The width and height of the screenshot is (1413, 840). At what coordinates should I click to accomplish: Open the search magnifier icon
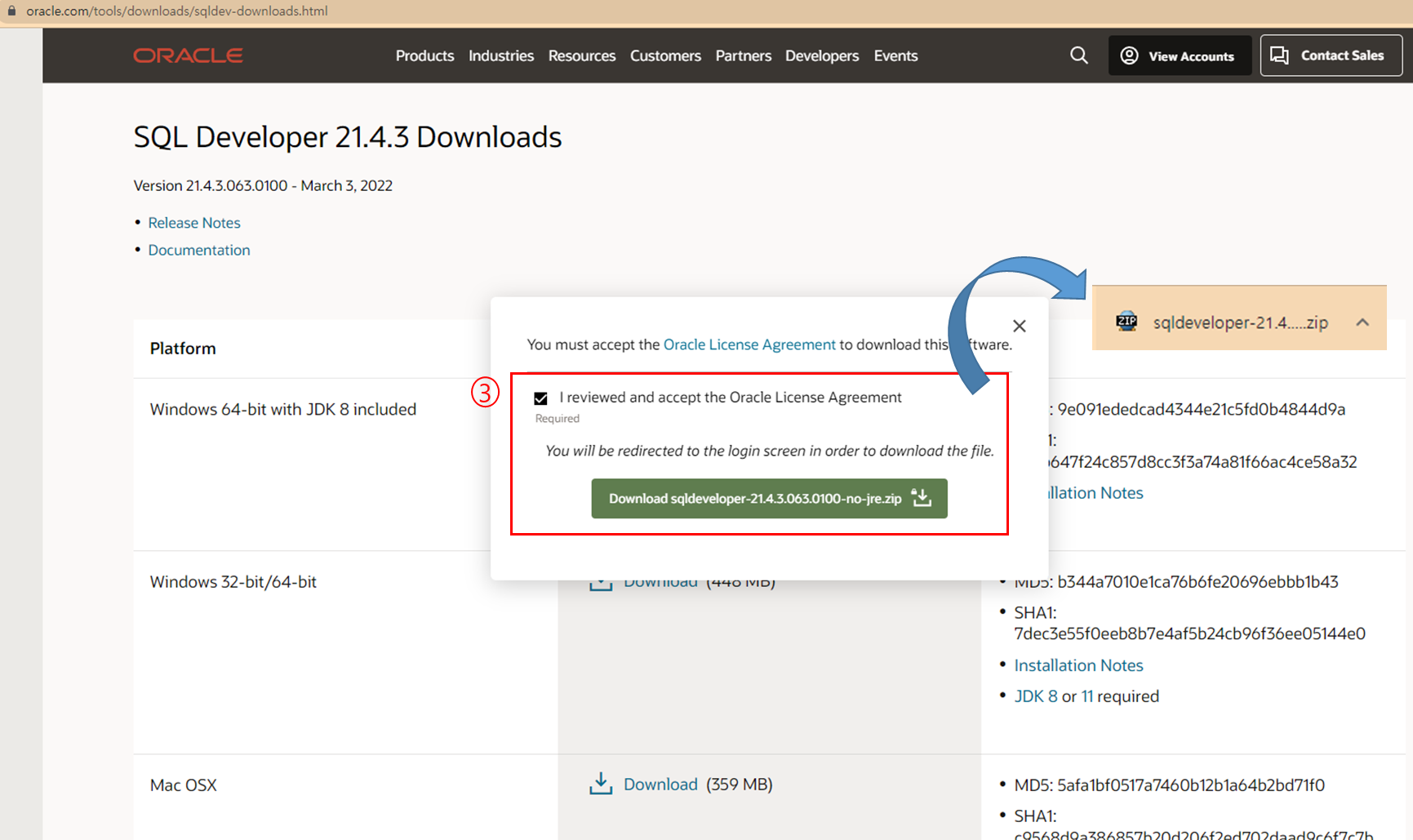(1079, 56)
